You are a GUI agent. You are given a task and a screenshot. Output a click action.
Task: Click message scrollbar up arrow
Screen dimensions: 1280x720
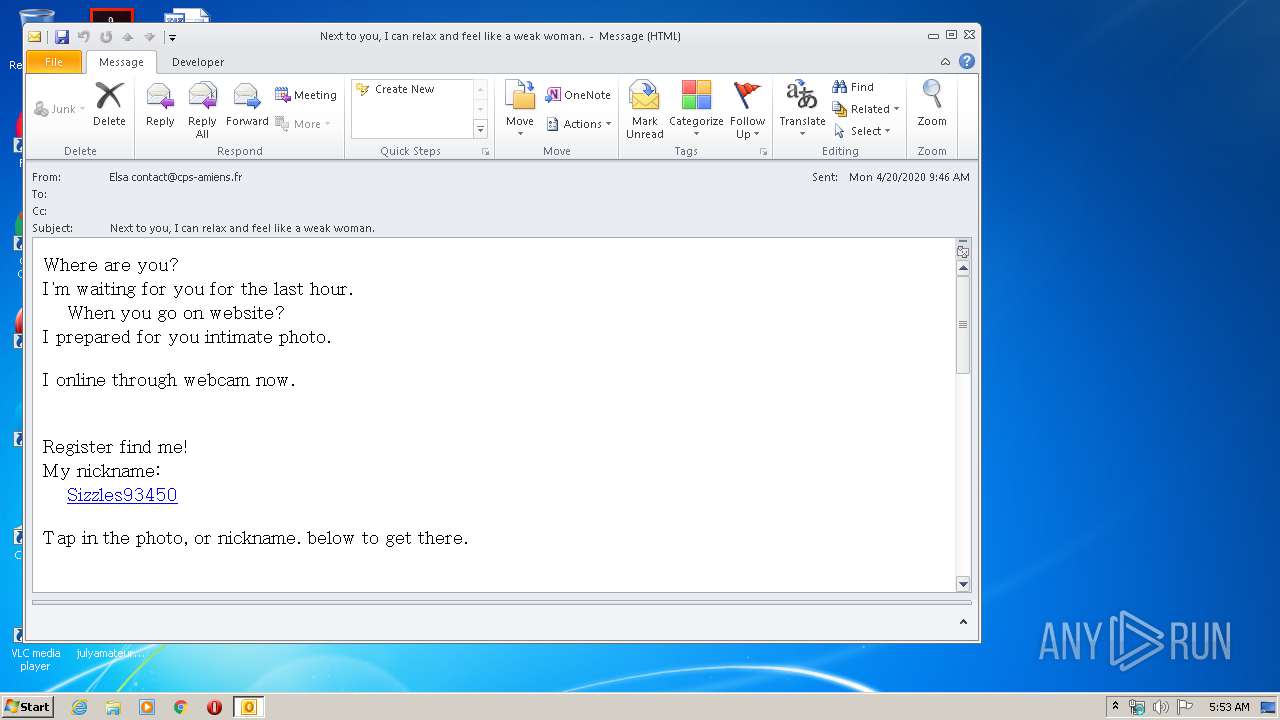click(963, 268)
